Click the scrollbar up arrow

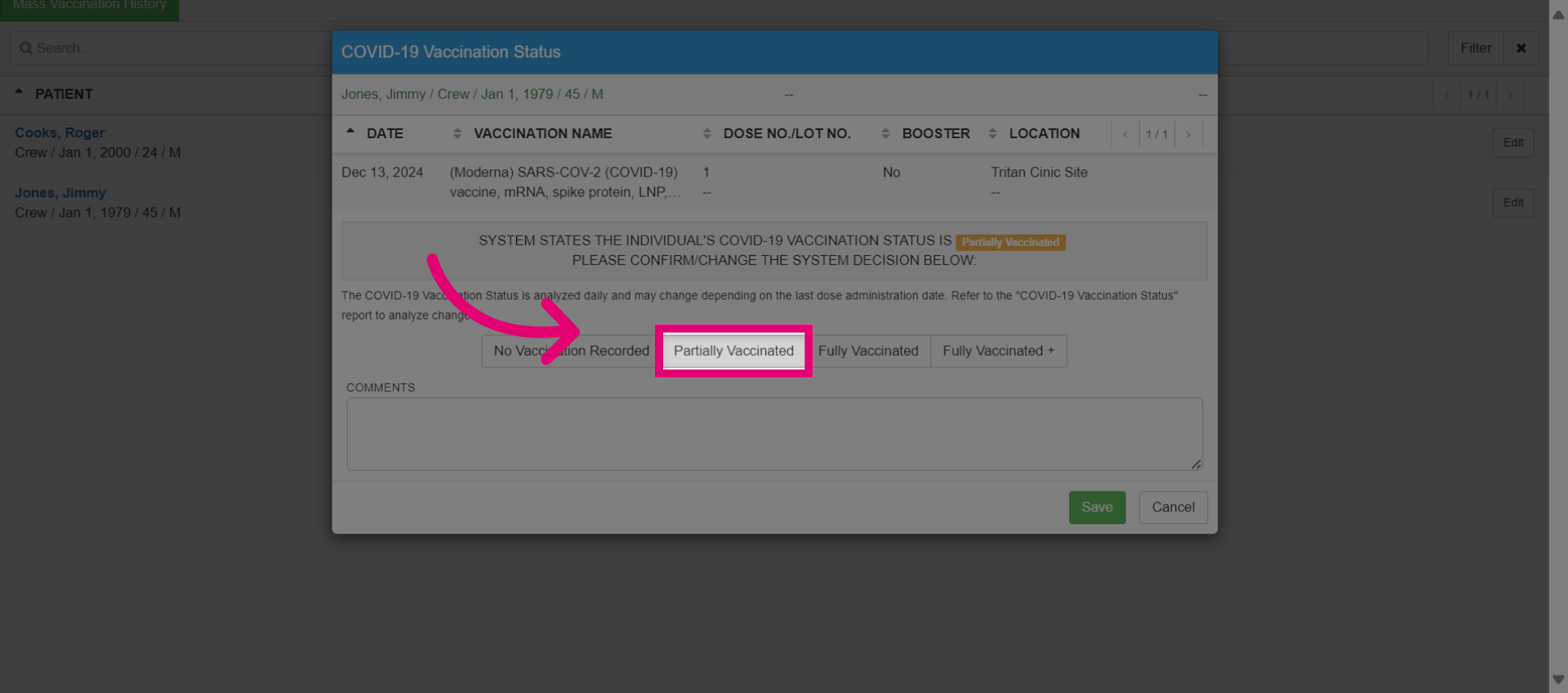click(1558, 14)
